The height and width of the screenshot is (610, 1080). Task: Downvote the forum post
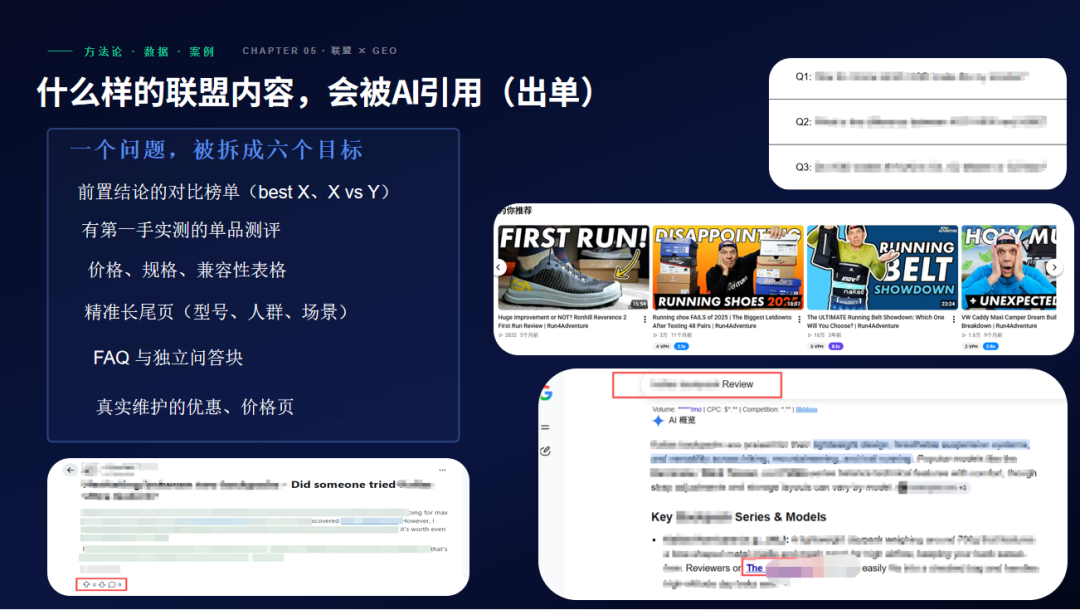pyautogui.click(x=101, y=585)
